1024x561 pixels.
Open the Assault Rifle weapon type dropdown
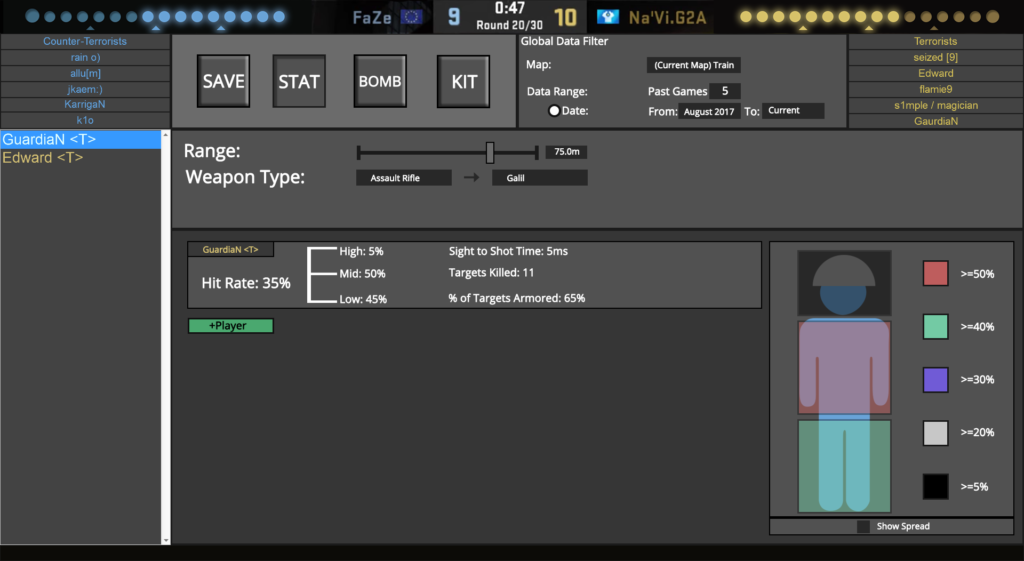(x=404, y=178)
